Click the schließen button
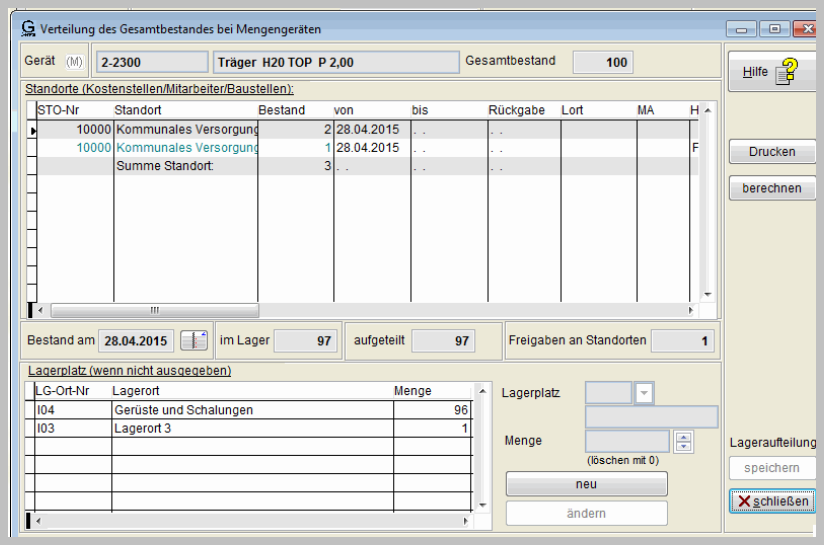This screenshot has height=545, width=824. (x=773, y=500)
